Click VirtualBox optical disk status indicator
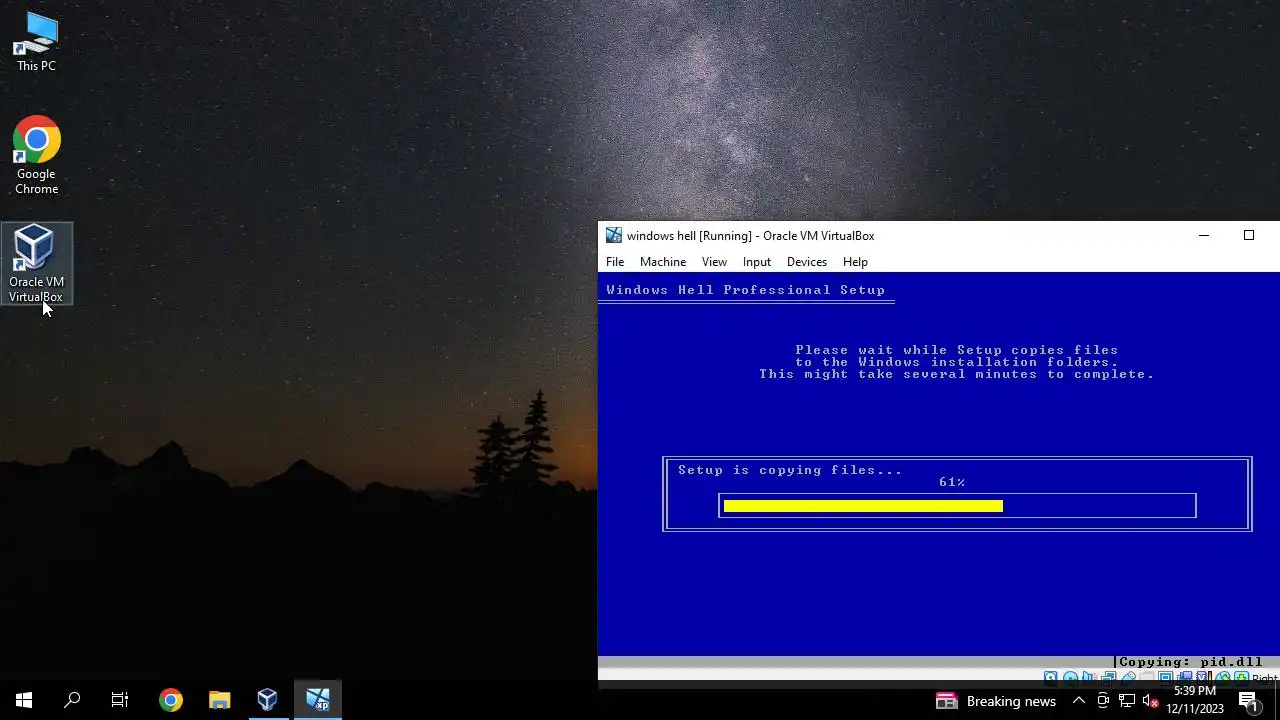 [1070, 676]
